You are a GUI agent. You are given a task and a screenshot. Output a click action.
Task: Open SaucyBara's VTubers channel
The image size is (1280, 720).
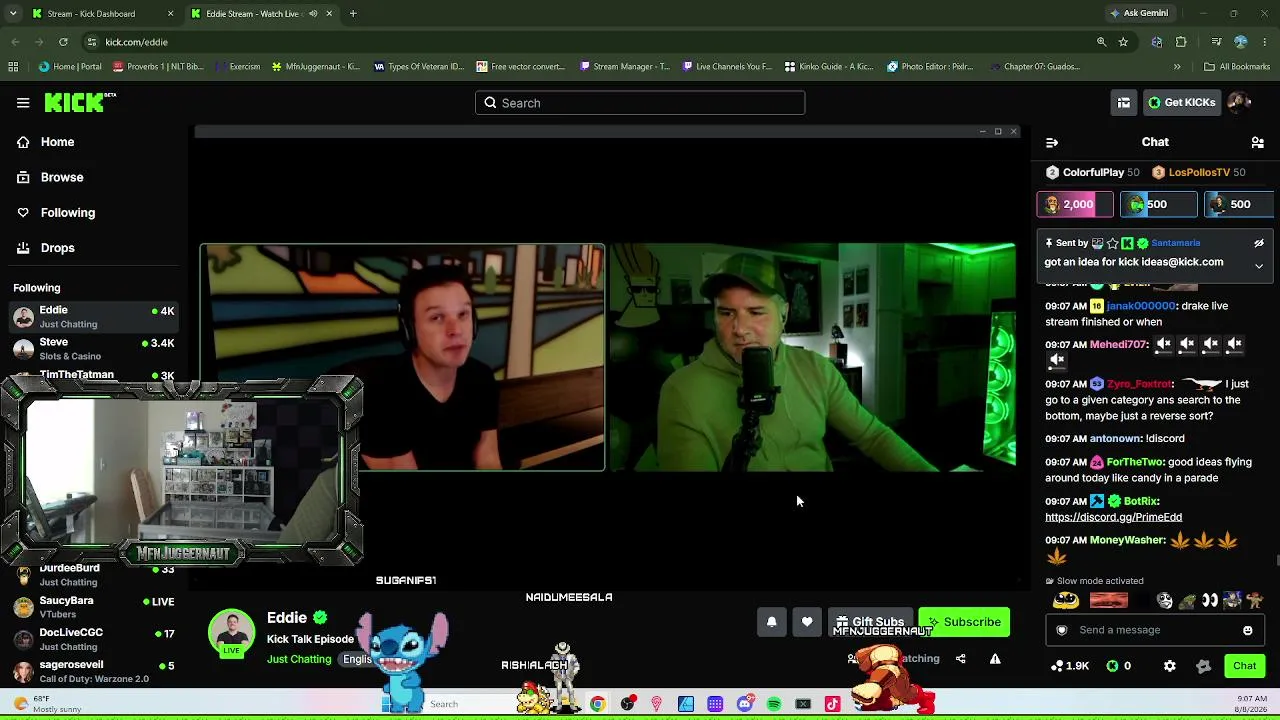[x=94, y=607]
